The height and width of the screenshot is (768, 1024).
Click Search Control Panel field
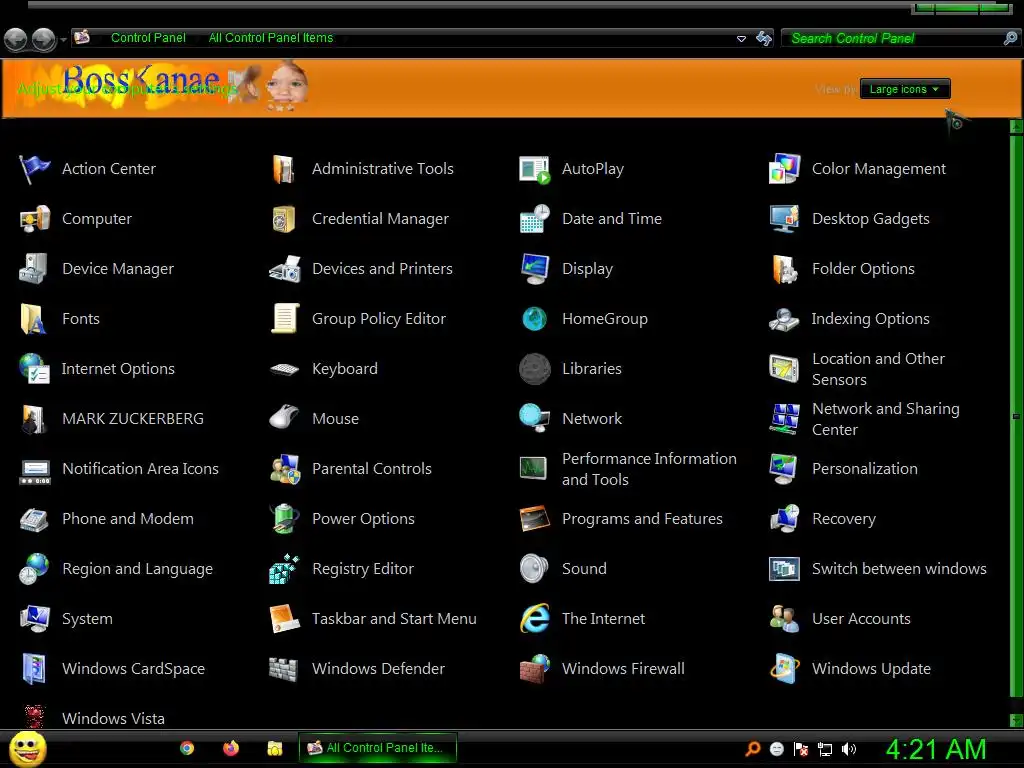(893, 39)
